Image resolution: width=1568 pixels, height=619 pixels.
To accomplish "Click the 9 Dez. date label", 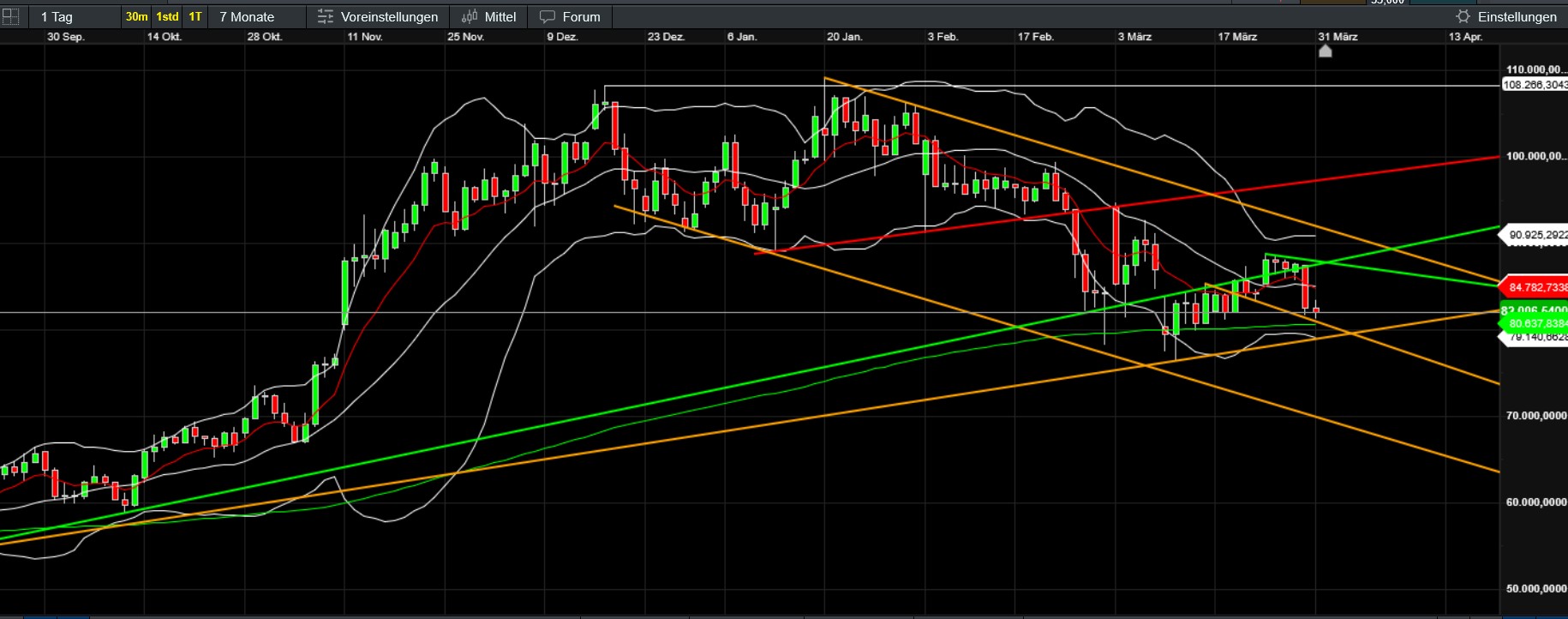I will click(x=562, y=37).
